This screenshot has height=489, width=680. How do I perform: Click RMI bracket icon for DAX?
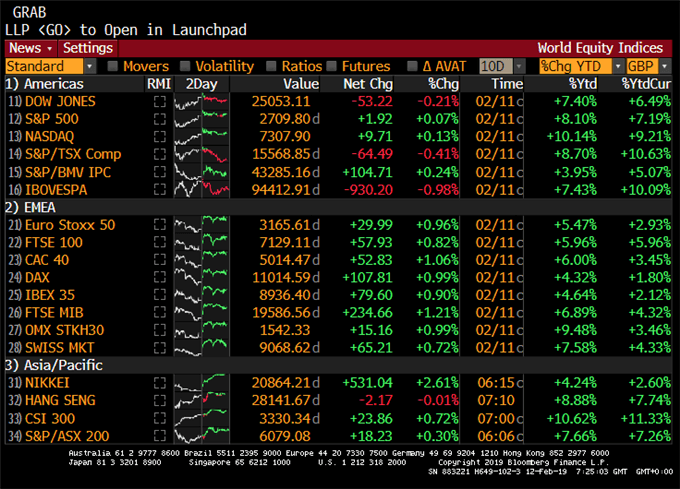[x=160, y=277]
